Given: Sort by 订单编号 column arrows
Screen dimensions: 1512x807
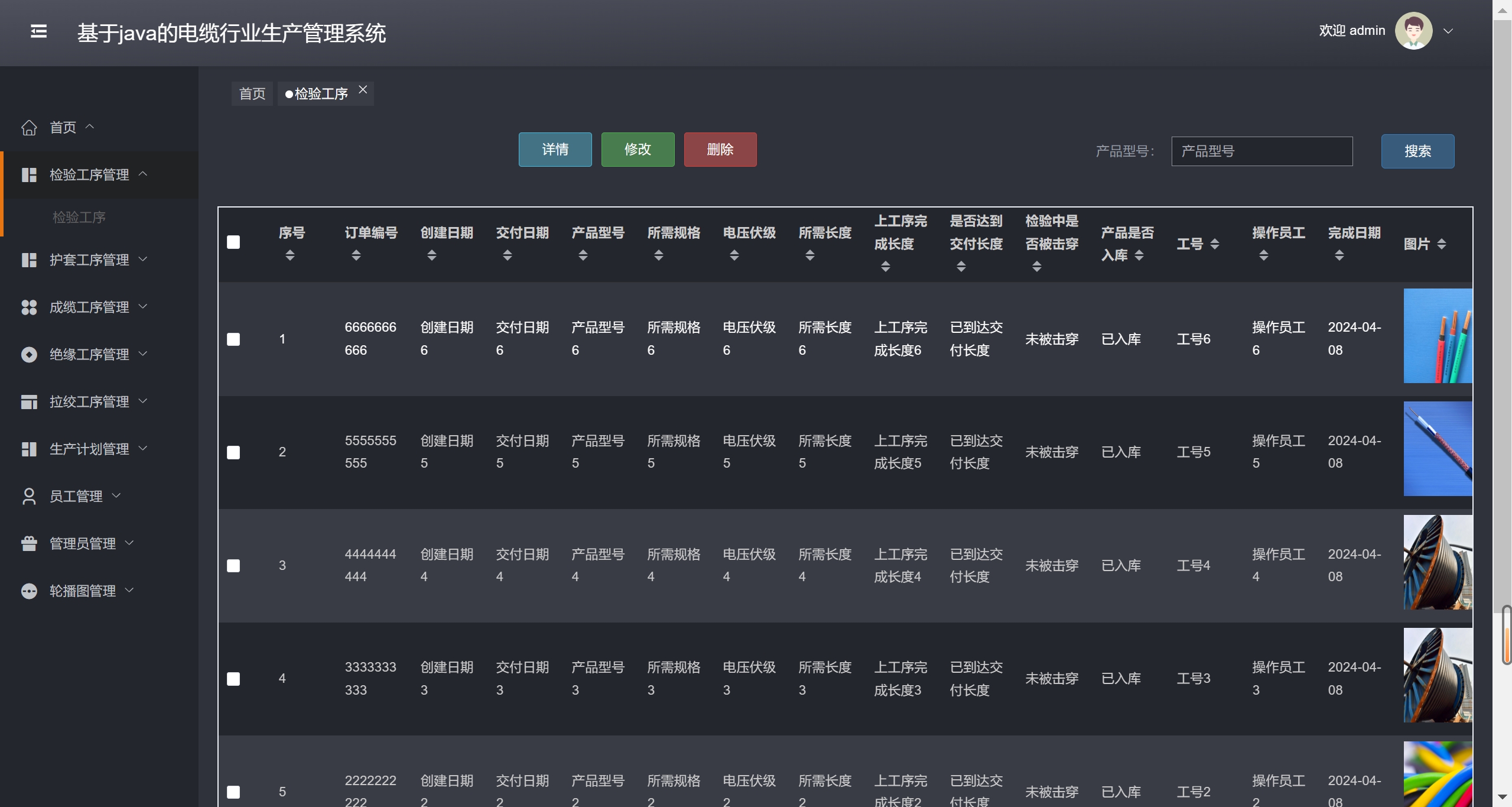Looking at the screenshot, I should pos(356,255).
